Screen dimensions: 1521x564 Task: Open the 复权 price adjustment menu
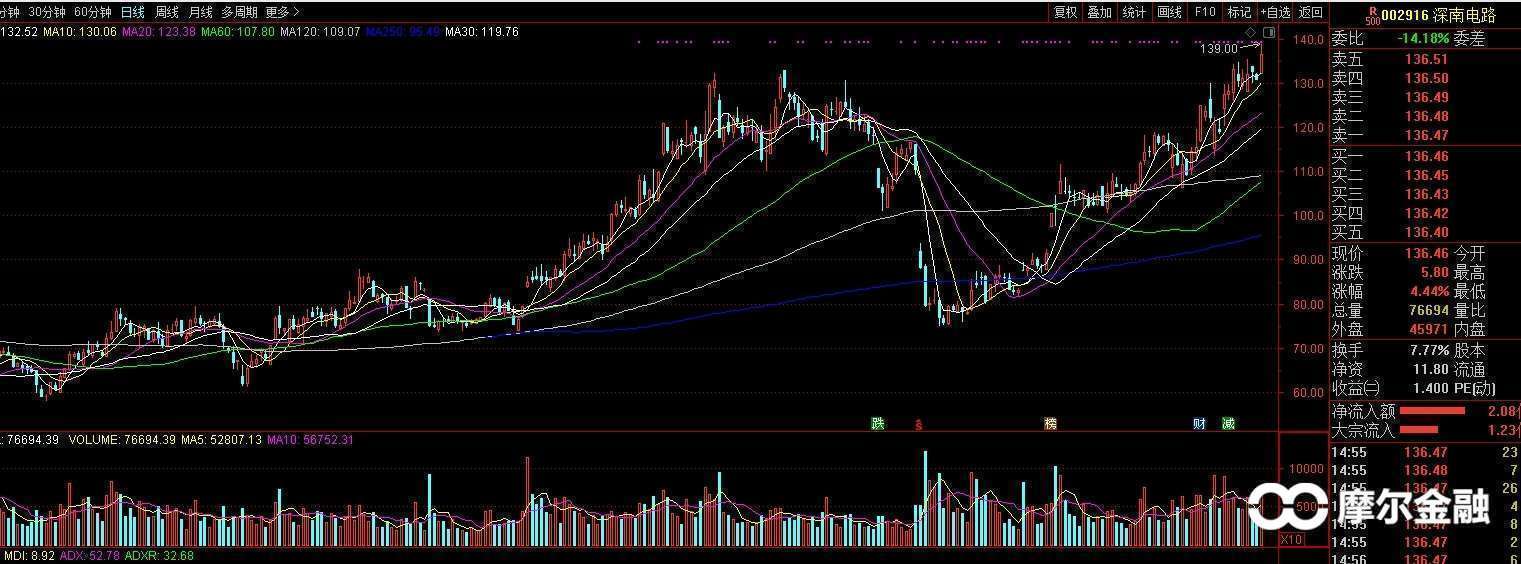[x=1065, y=12]
